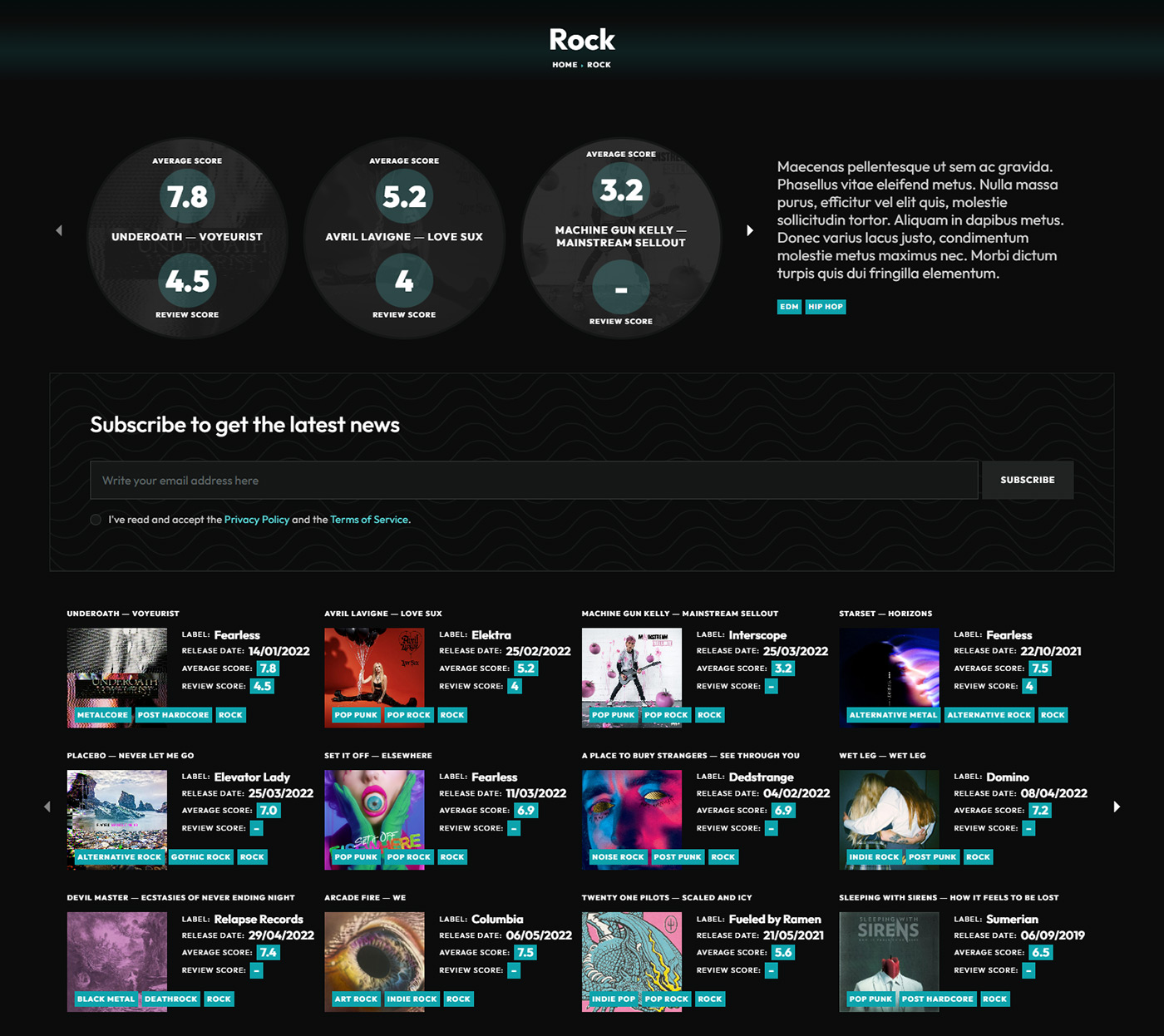Click Gothic Rock tag on Placebo album
1164x1036 pixels.
[x=200, y=857]
